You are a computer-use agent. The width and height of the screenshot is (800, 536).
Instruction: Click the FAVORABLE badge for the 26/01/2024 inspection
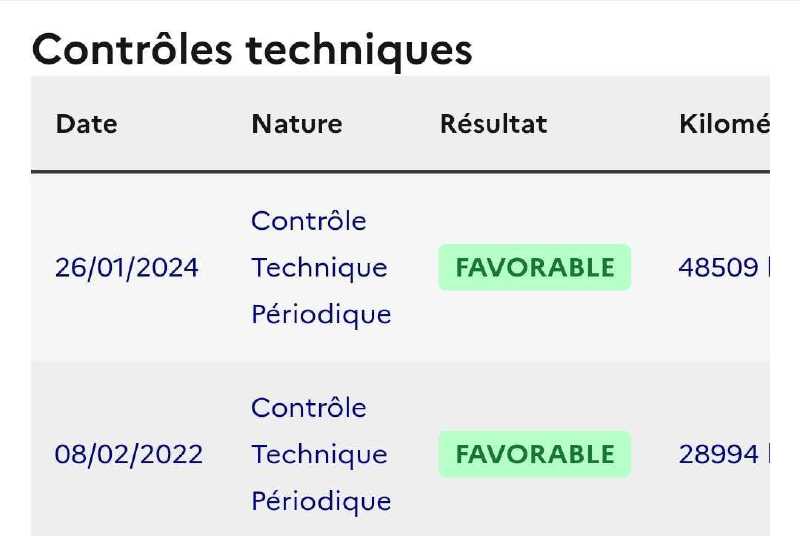tap(535, 267)
